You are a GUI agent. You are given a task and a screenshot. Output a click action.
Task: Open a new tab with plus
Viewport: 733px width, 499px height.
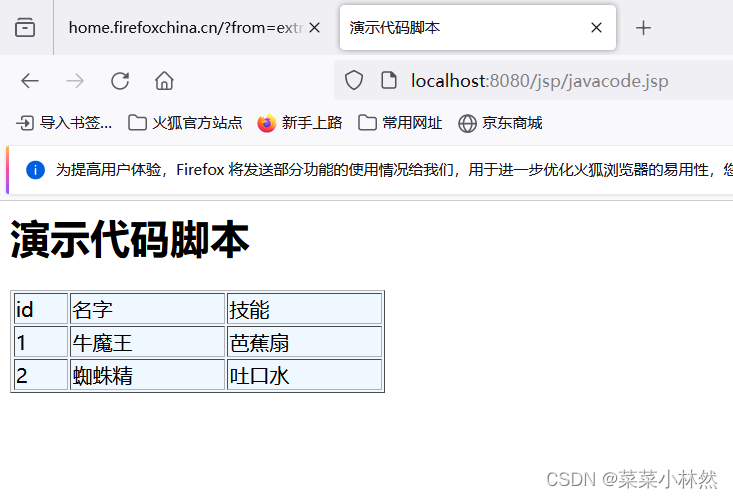643,28
